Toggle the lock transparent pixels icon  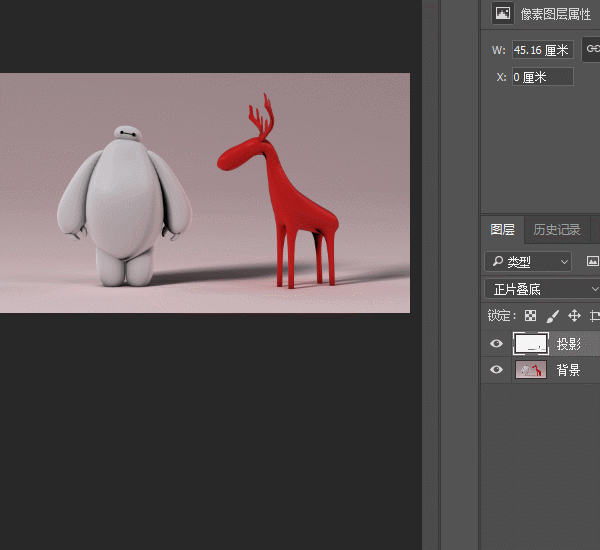coord(530,316)
